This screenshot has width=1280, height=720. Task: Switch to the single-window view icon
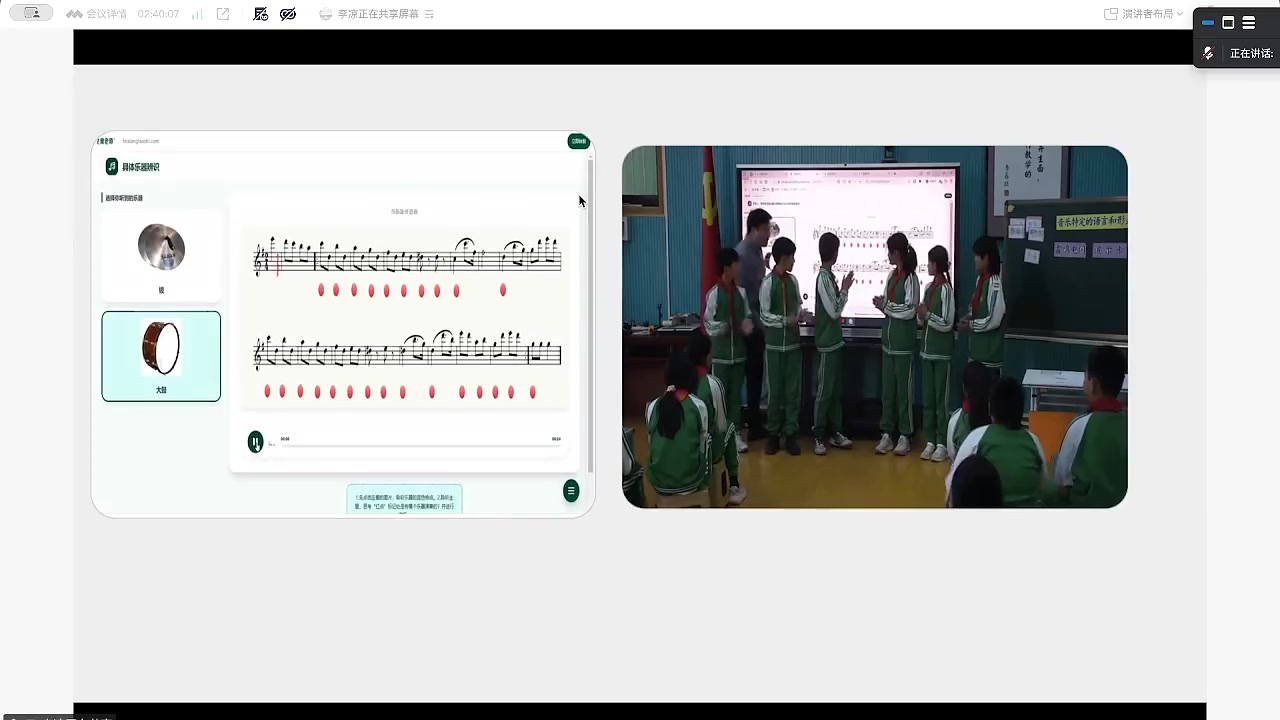point(1228,22)
